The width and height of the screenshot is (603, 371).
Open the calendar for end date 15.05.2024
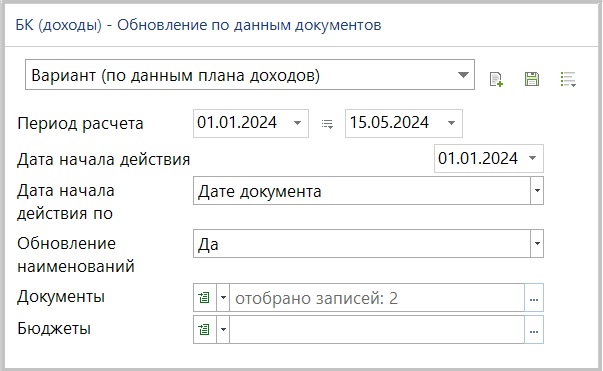451,123
